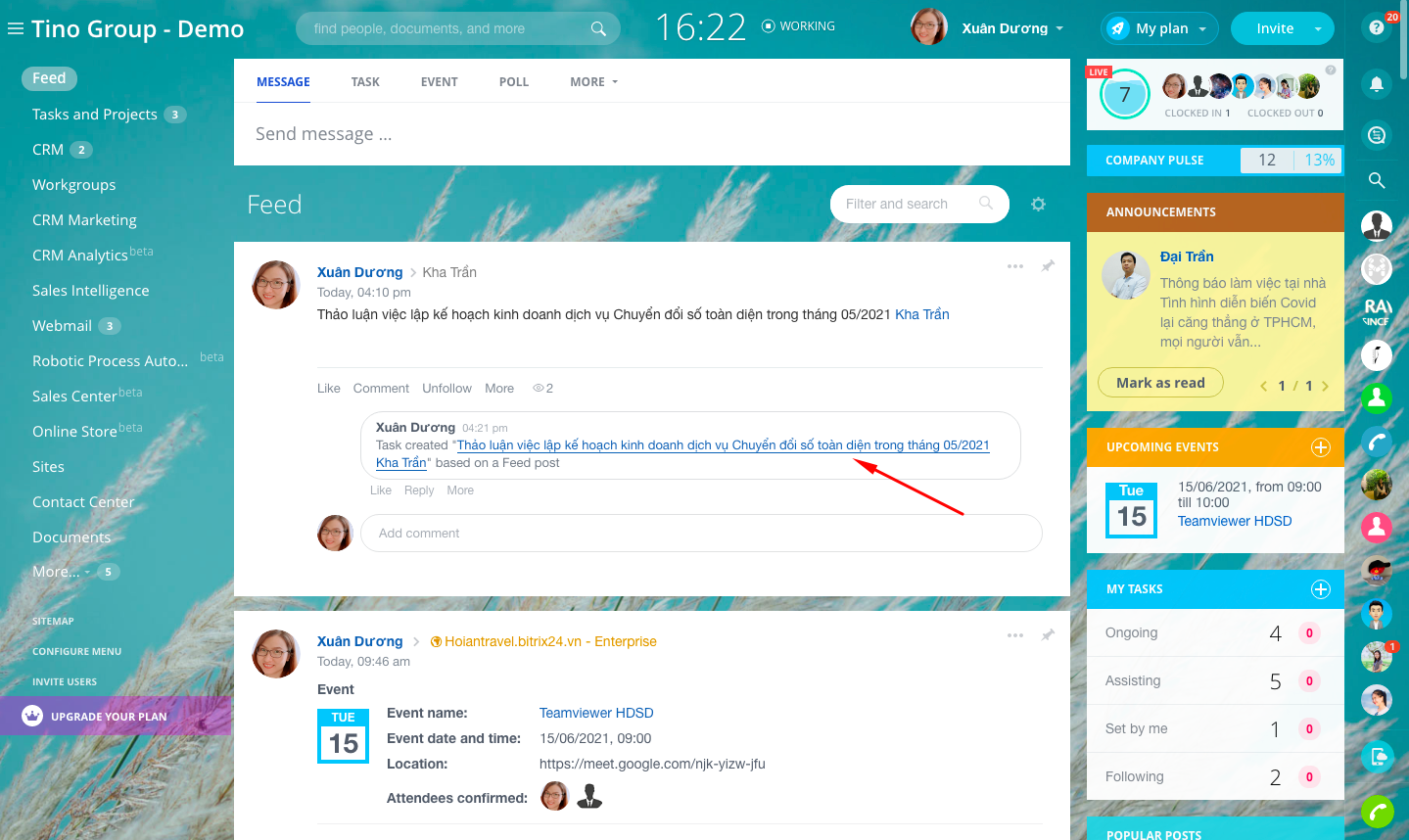Add a new task with My Tasks plus icon
This screenshot has height=840, width=1409.
pyautogui.click(x=1321, y=589)
